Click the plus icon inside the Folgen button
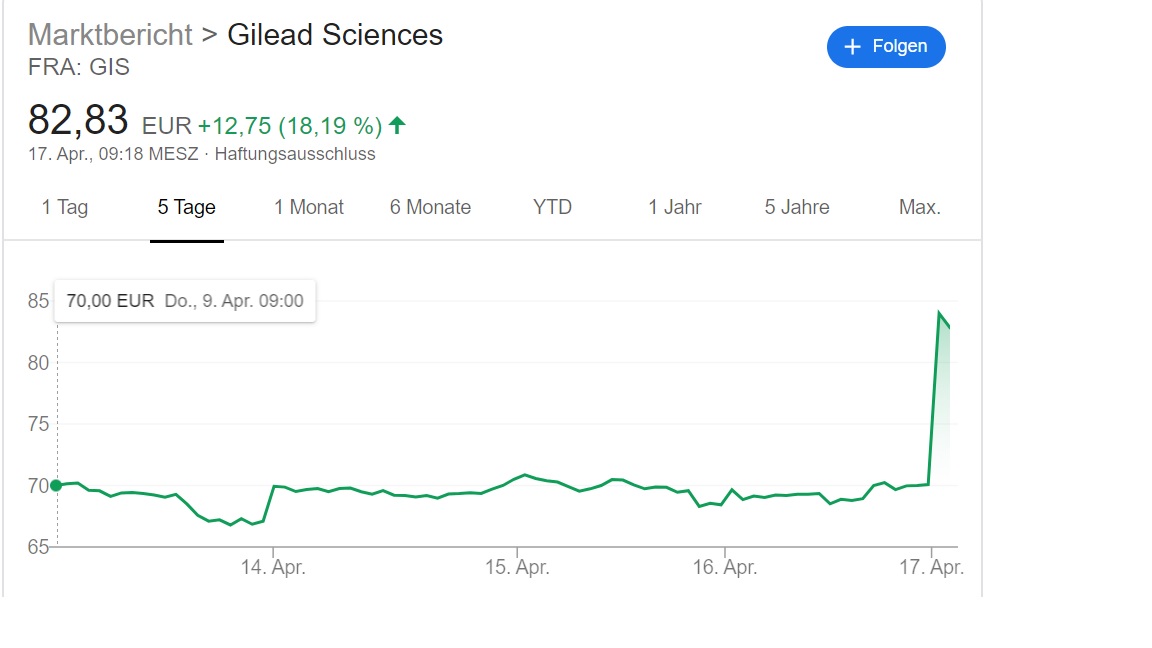This screenshot has height=648, width=1152. tap(852, 46)
